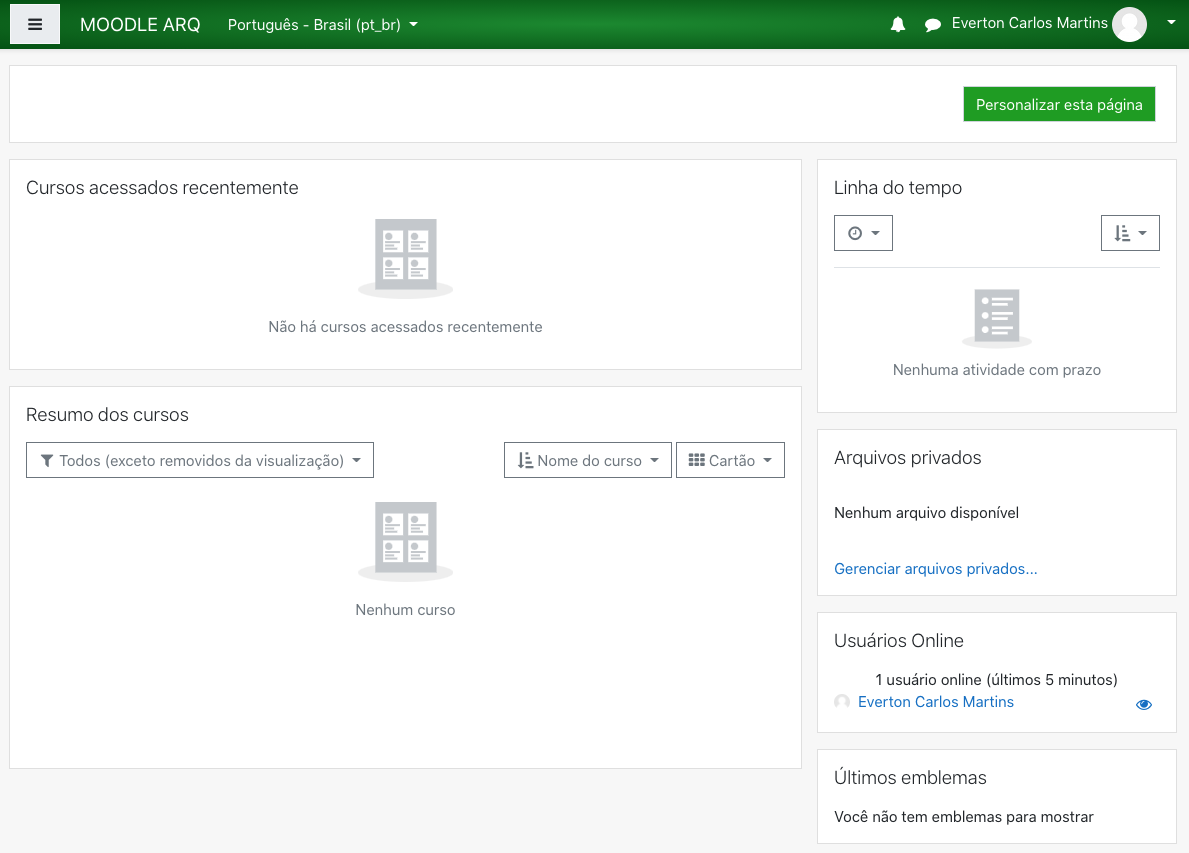Click '1 usuário online (últimos 5 minutos)' text
Image resolution: width=1189 pixels, height=853 pixels.
coord(996,679)
